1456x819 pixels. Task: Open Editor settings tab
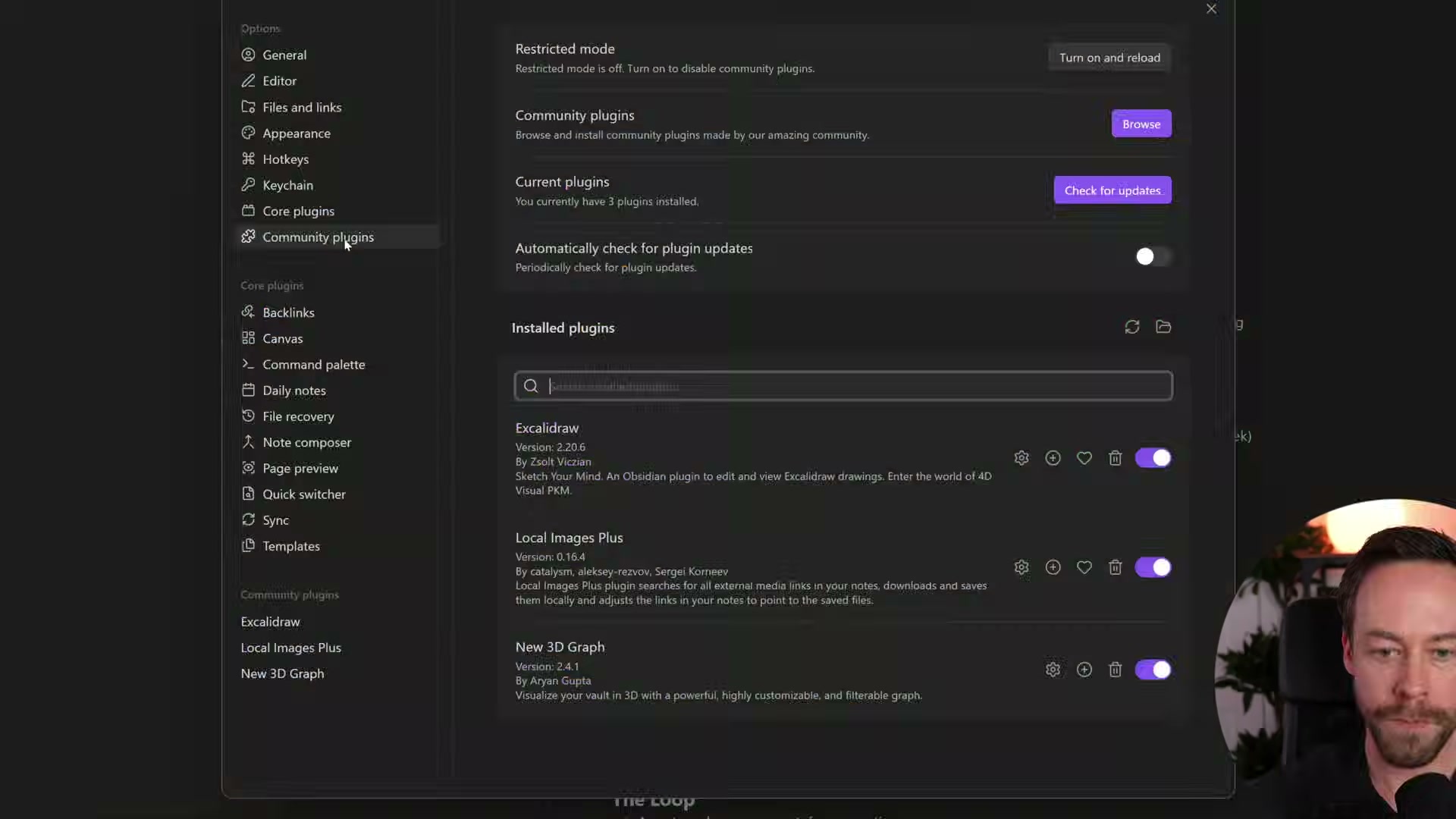(337, 80)
